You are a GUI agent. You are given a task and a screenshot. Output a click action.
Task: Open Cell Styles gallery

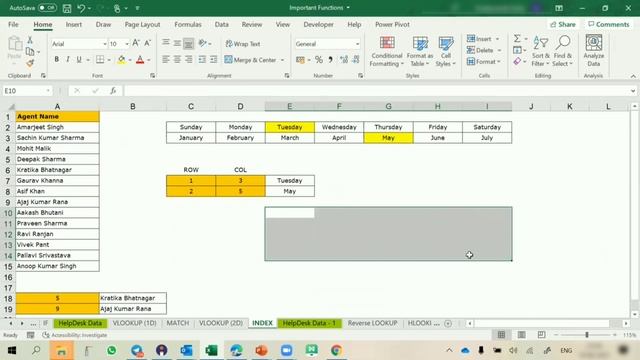445,51
